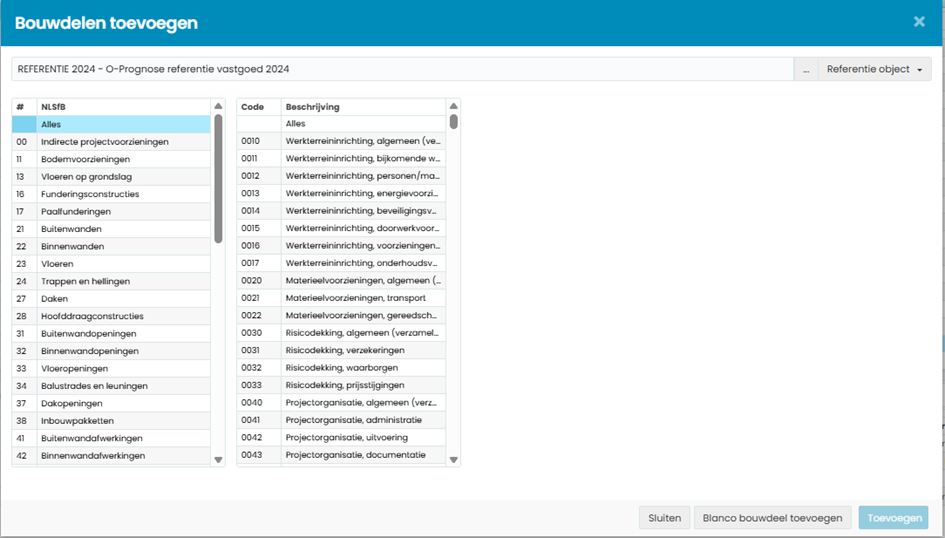Select Trappen en hellingen row
Image resolution: width=945 pixels, height=538 pixels.
[111, 281]
